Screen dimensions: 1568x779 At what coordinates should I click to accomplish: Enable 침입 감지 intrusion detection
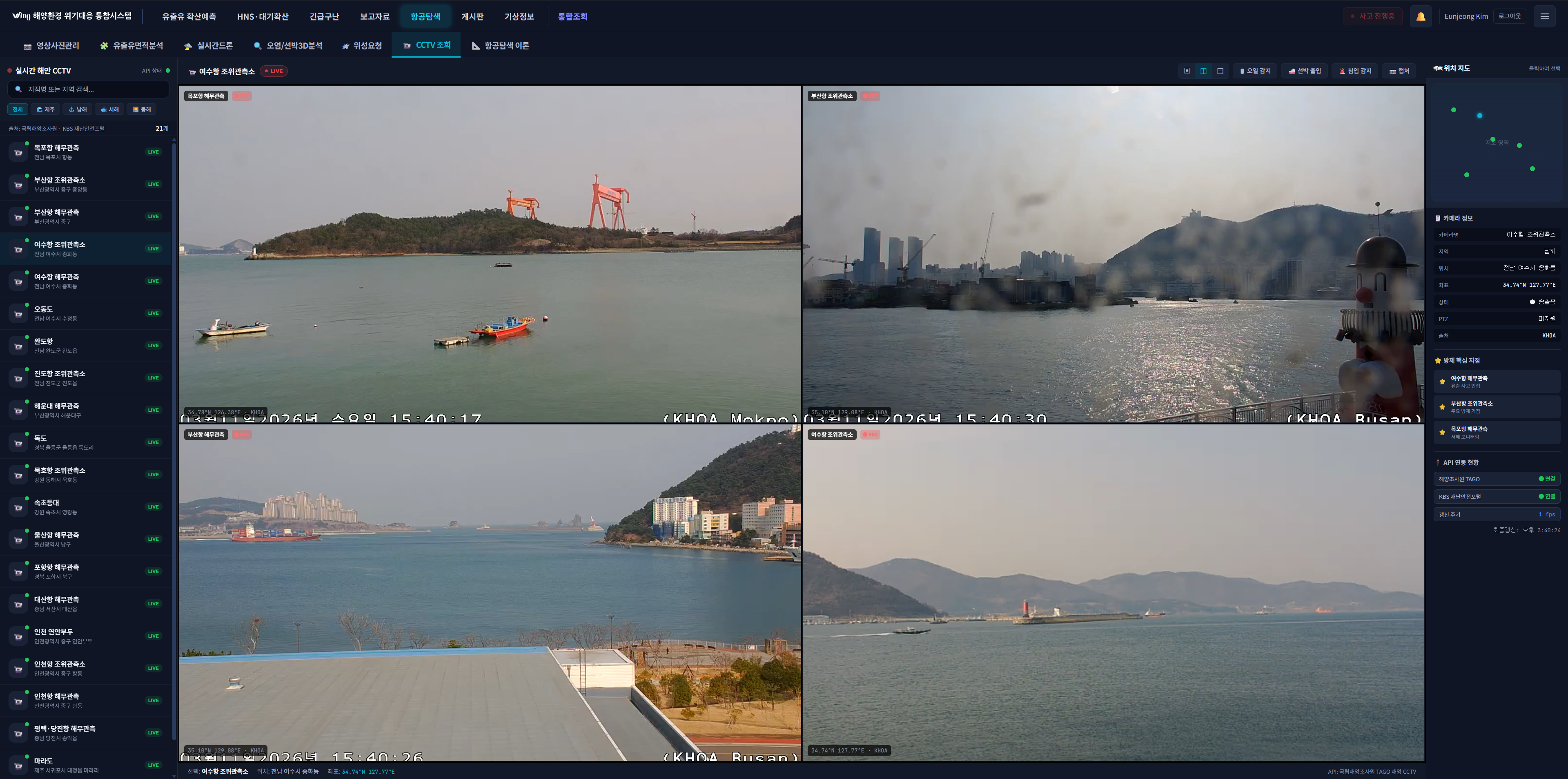click(x=1355, y=71)
